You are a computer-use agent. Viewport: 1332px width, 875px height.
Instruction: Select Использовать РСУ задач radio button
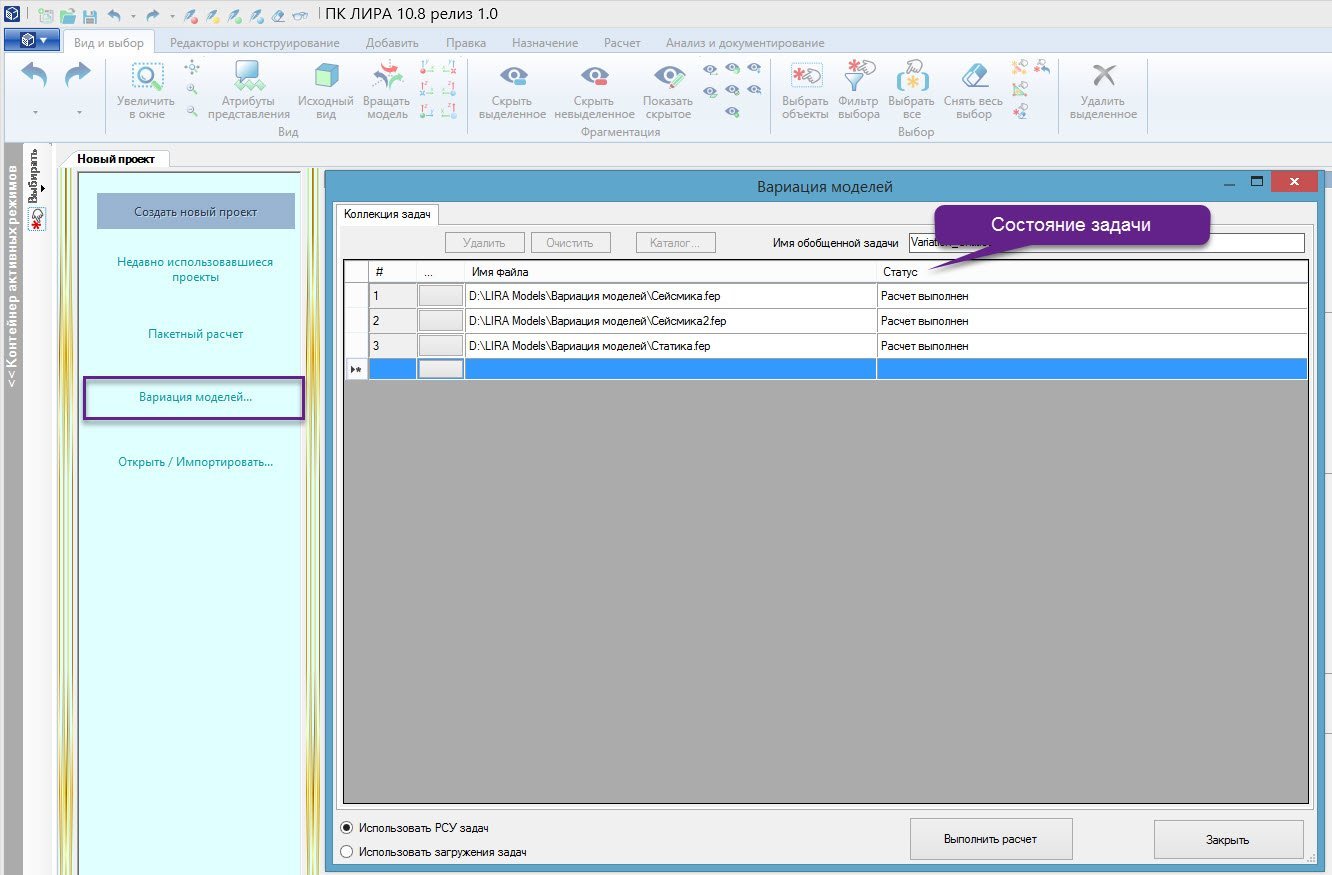click(x=347, y=828)
